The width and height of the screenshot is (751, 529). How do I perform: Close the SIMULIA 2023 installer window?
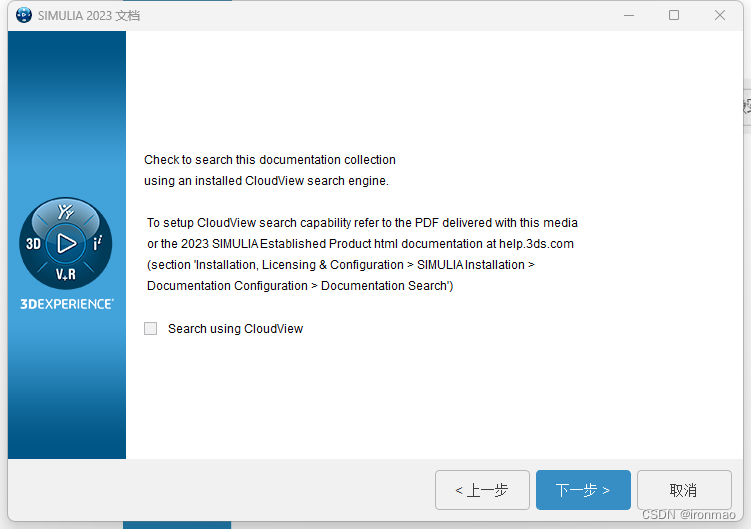tap(719, 15)
